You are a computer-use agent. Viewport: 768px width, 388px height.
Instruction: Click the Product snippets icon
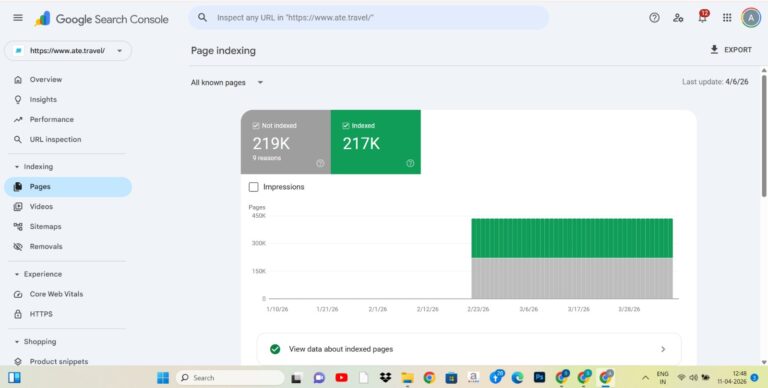(x=18, y=362)
